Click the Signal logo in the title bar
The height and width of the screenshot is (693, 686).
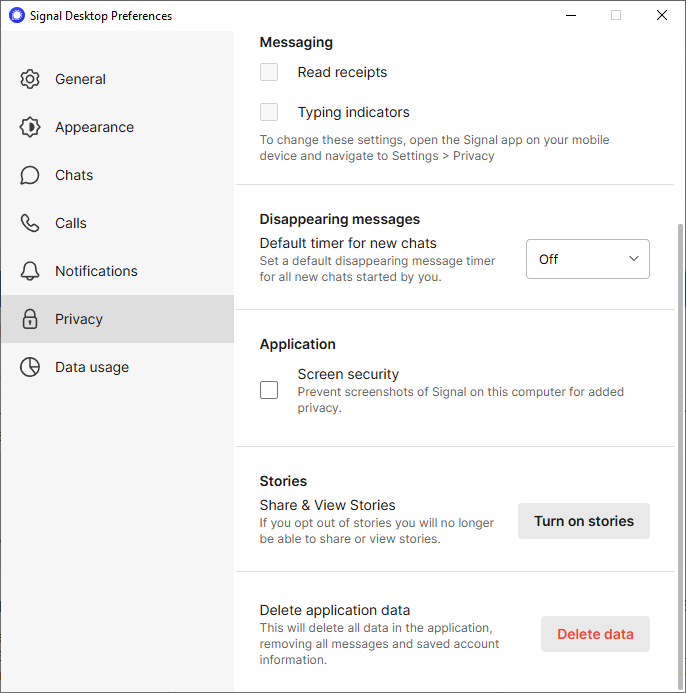pos(17,15)
